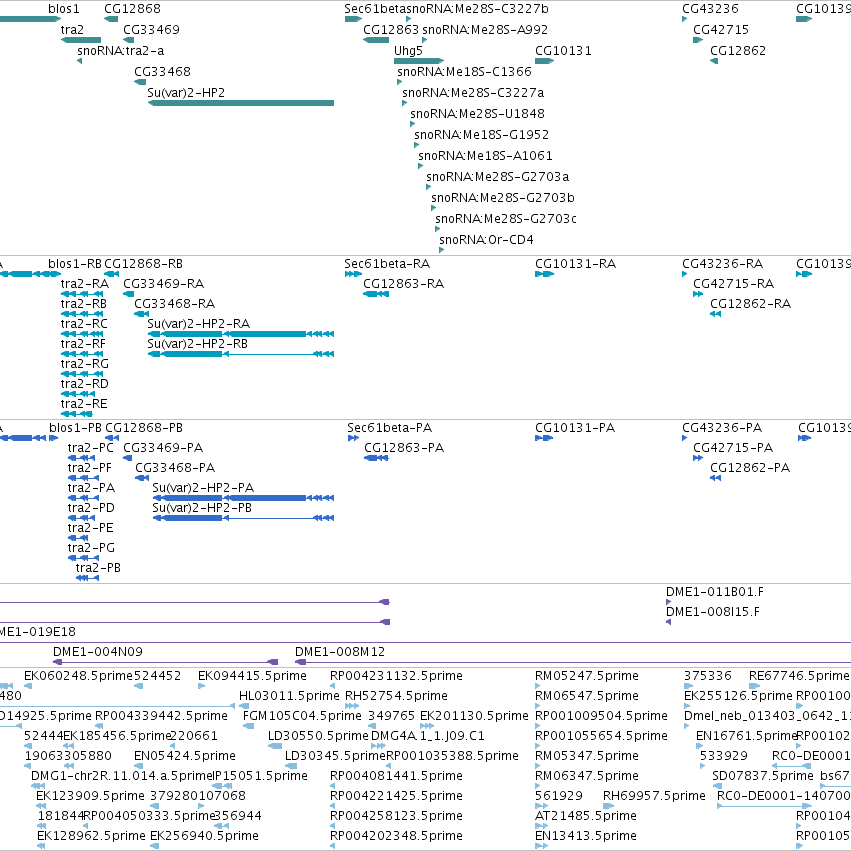Select snoRNA:Me28S-U1848 label

pos(478,114)
